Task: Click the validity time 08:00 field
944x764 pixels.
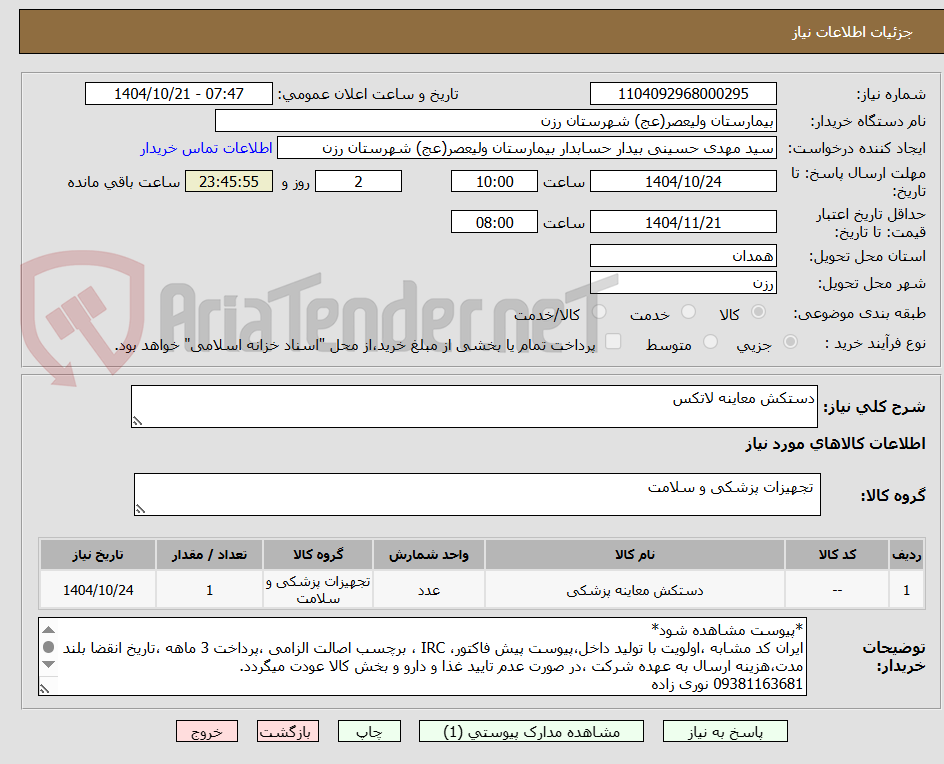Action: click(x=494, y=222)
